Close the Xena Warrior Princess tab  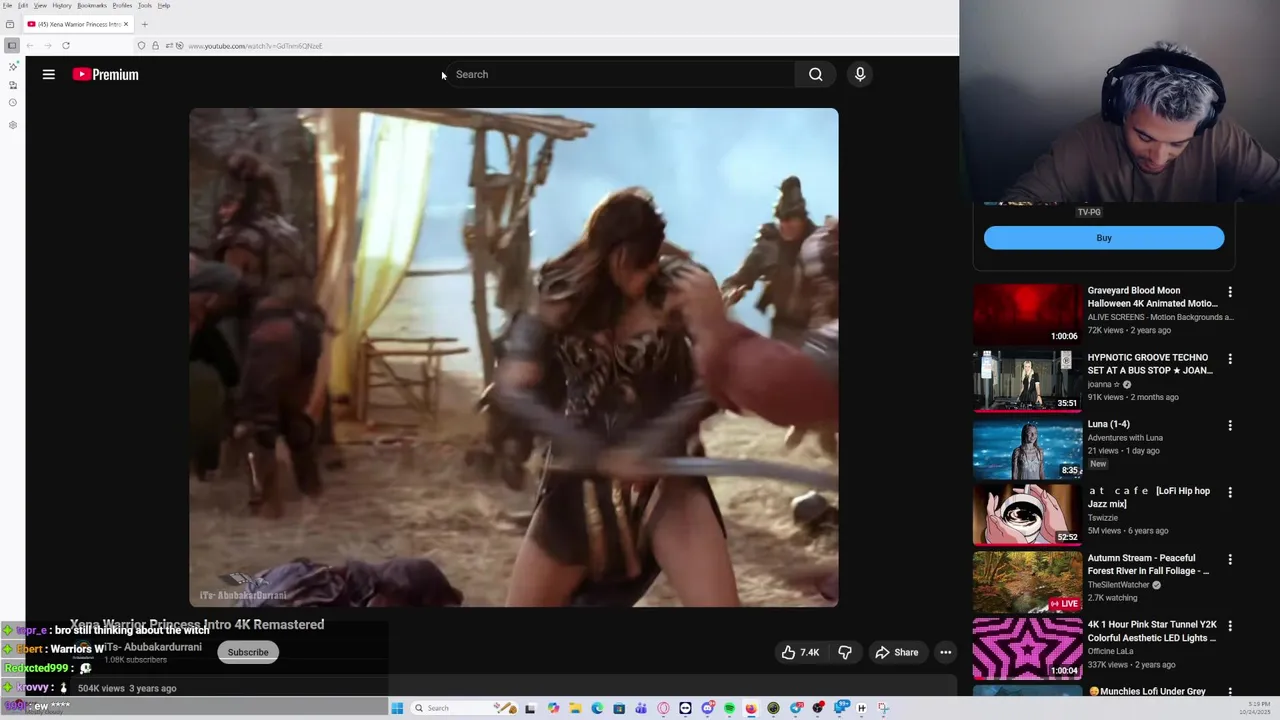tap(126, 24)
